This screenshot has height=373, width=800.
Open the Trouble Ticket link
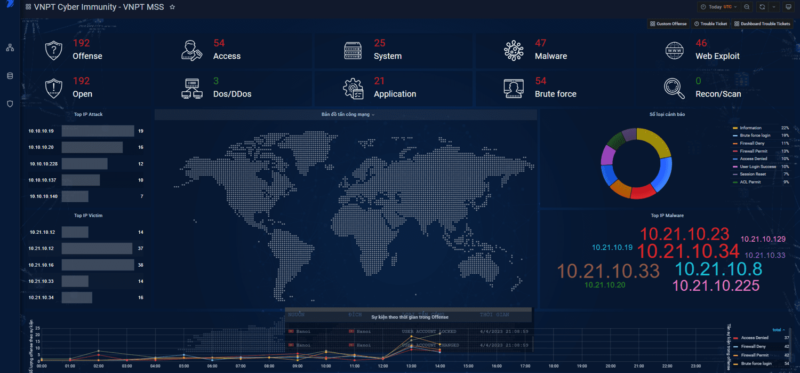click(x=711, y=24)
